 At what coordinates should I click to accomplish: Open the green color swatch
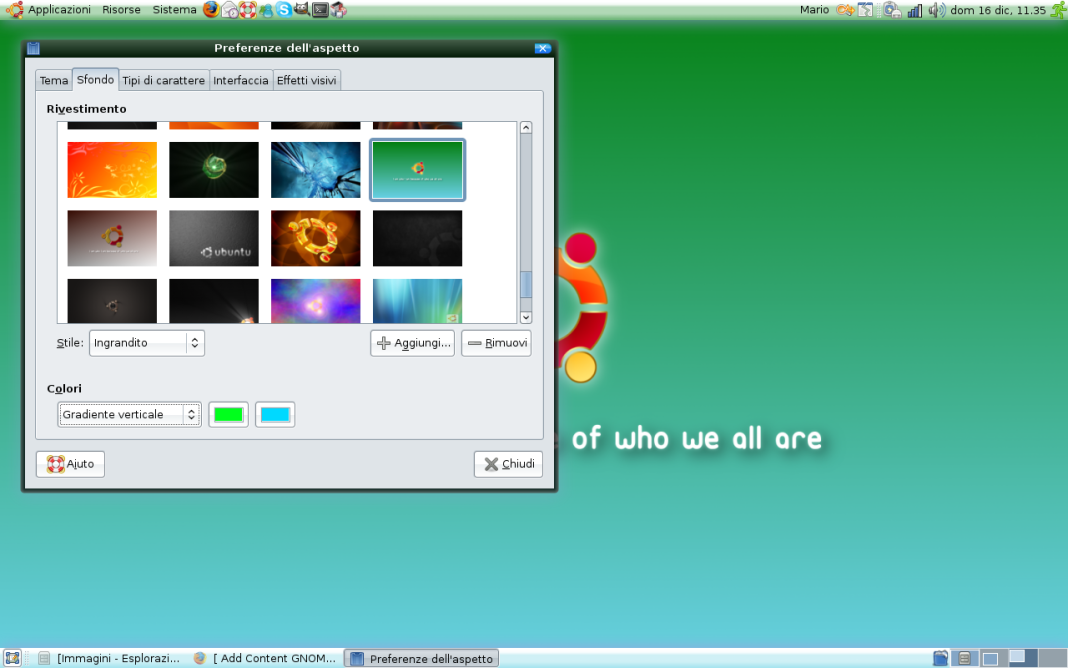tap(228, 414)
